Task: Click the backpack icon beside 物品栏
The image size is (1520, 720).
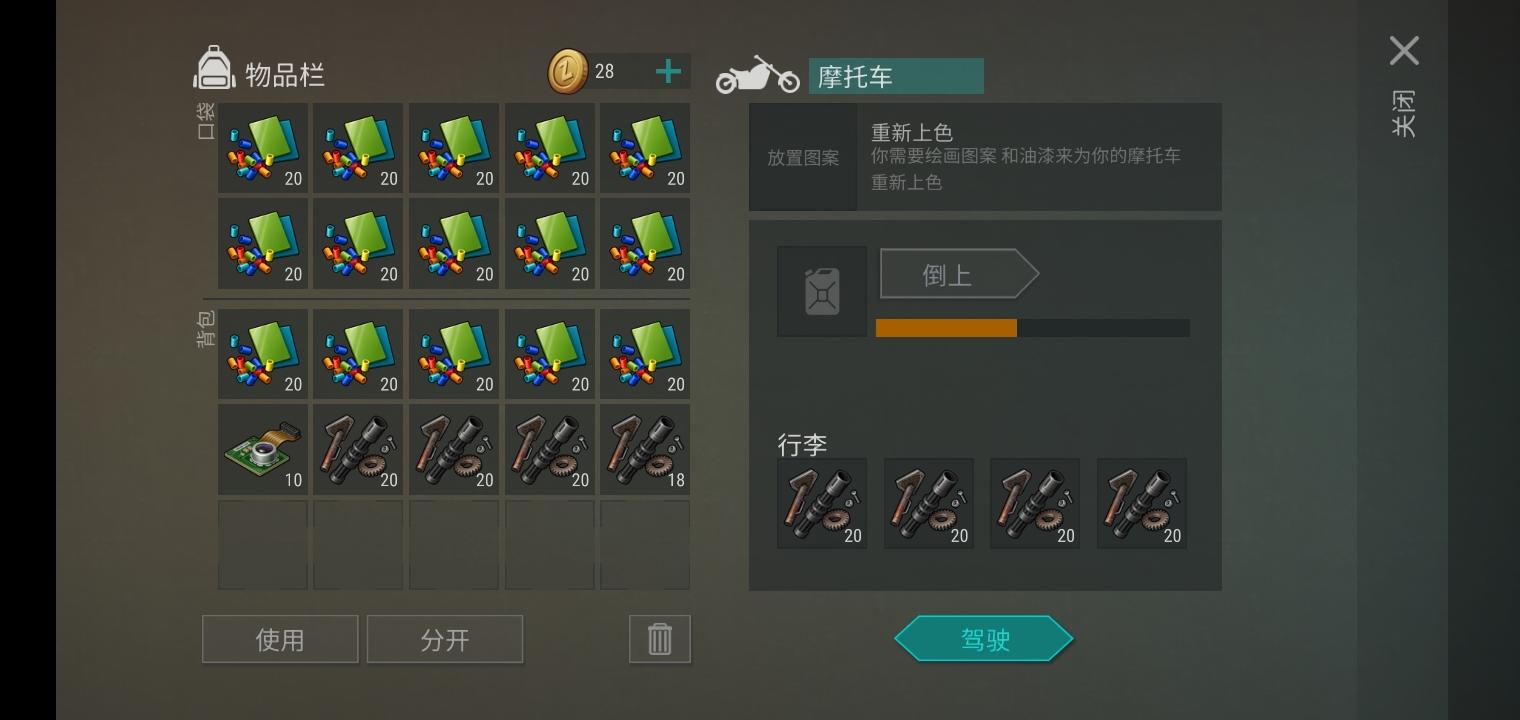Action: [214, 69]
